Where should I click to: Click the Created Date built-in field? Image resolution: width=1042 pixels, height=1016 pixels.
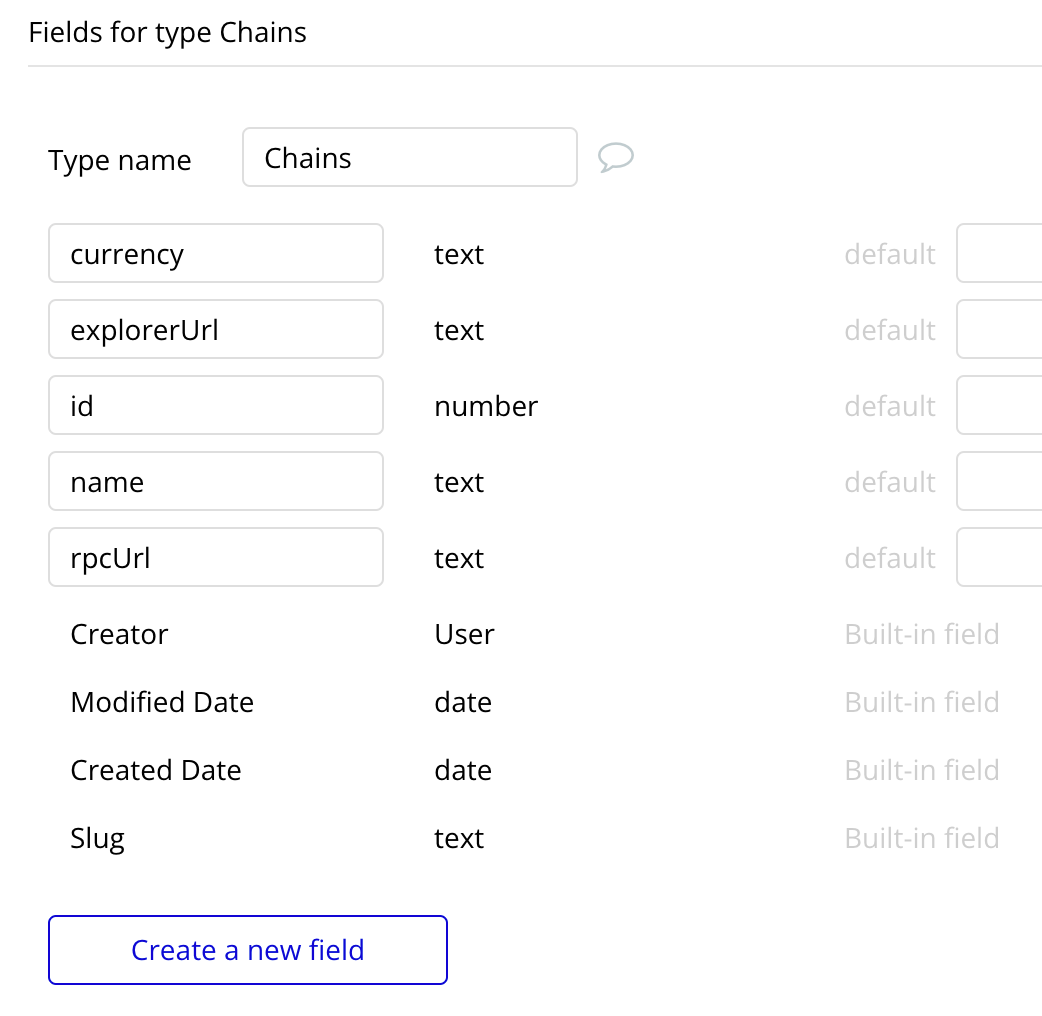[x=156, y=771]
